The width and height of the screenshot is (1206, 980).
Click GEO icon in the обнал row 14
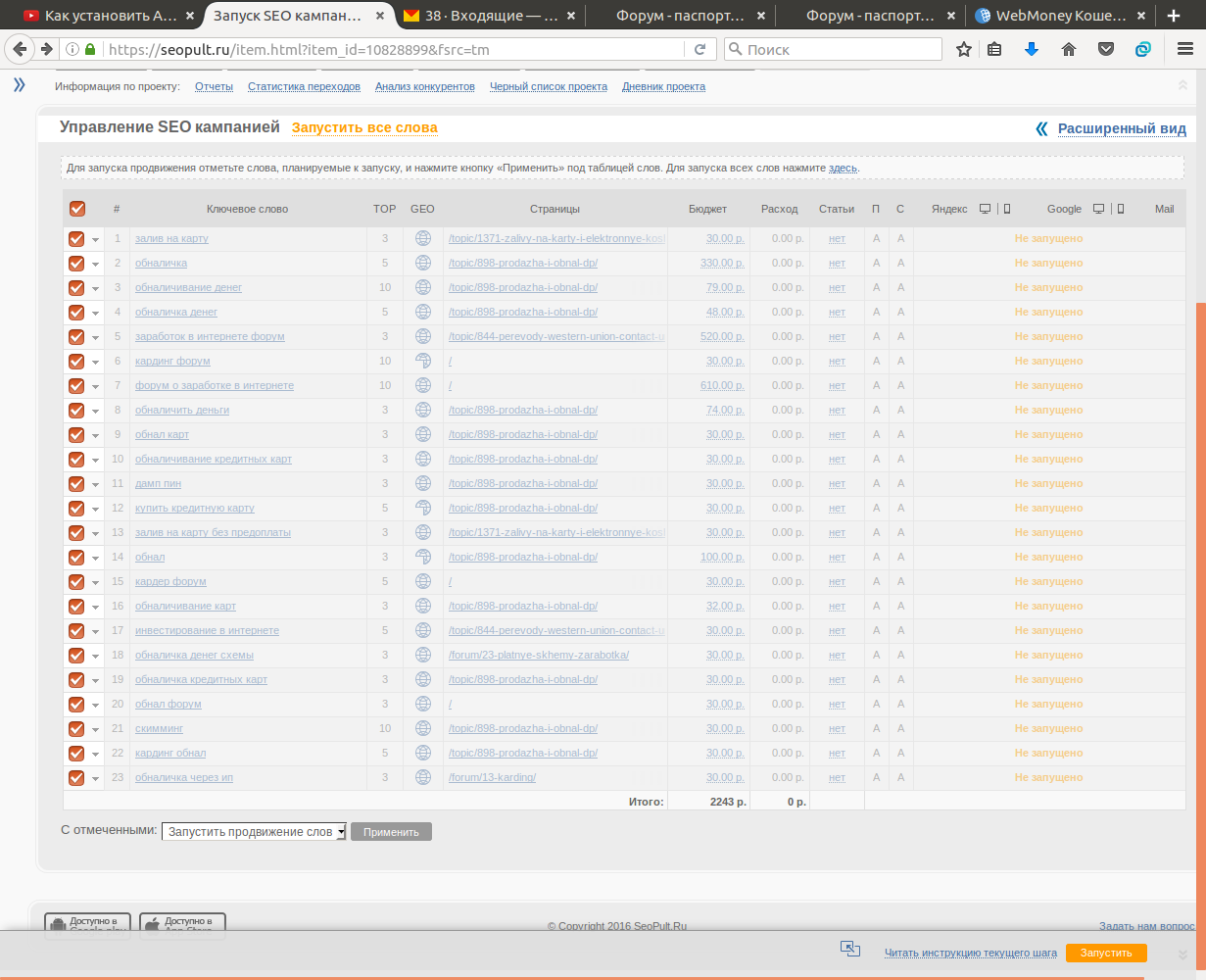pyautogui.click(x=423, y=557)
